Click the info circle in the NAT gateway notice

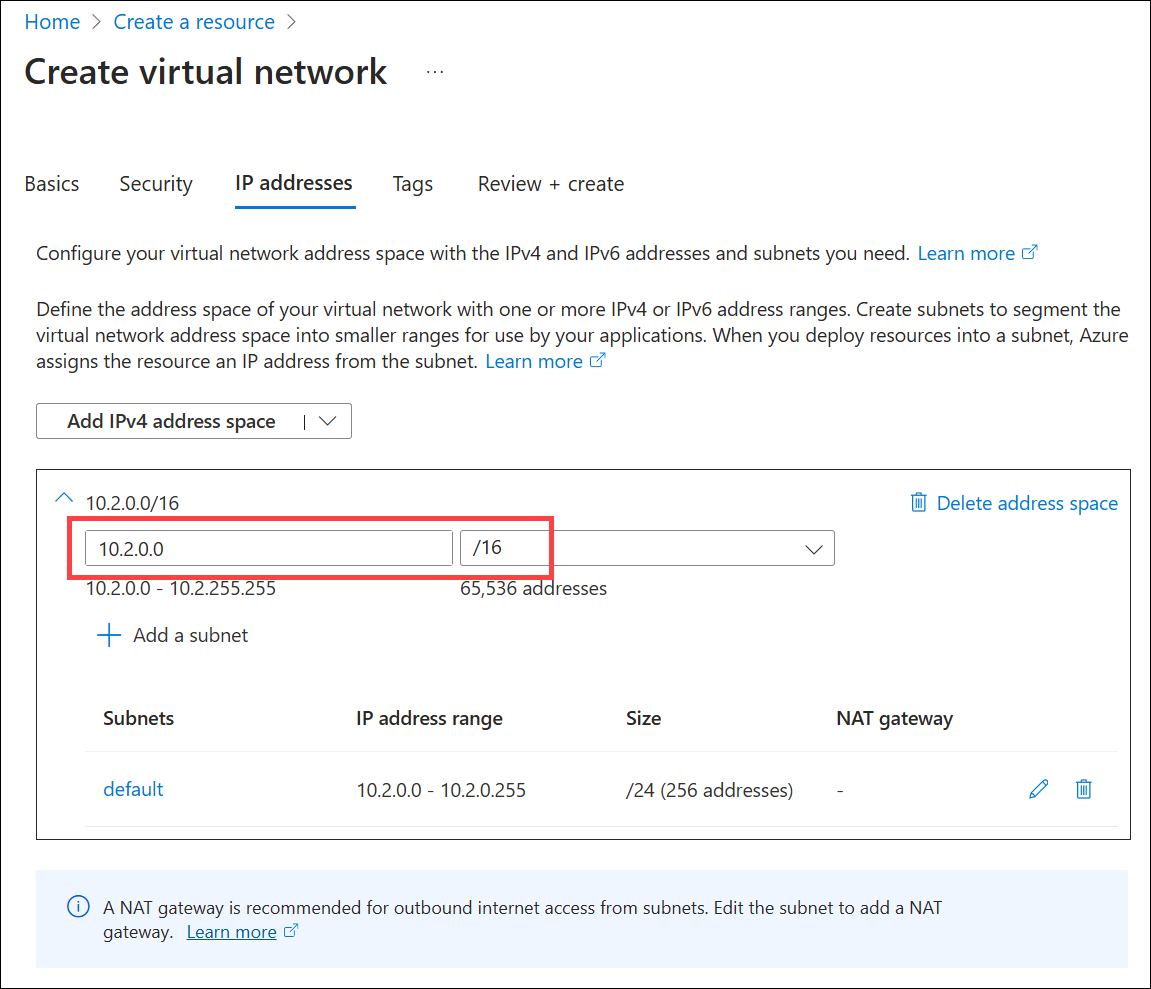tap(78, 906)
